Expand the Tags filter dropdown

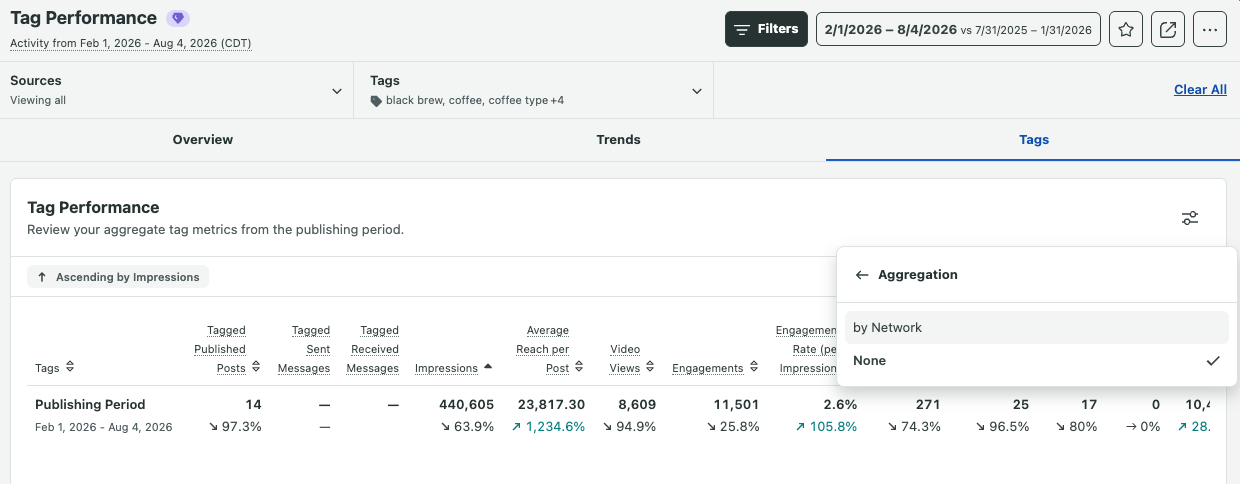click(x=534, y=90)
